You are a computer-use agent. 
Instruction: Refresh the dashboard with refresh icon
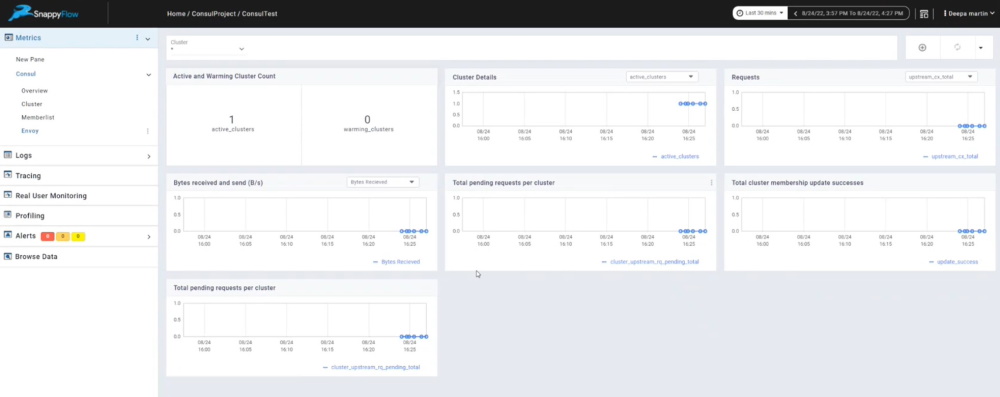[957, 48]
